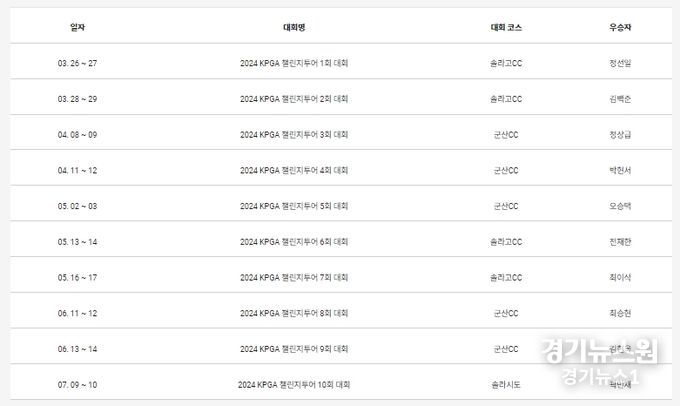
Task: Click the 우승자 column header
Action: tap(620, 27)
